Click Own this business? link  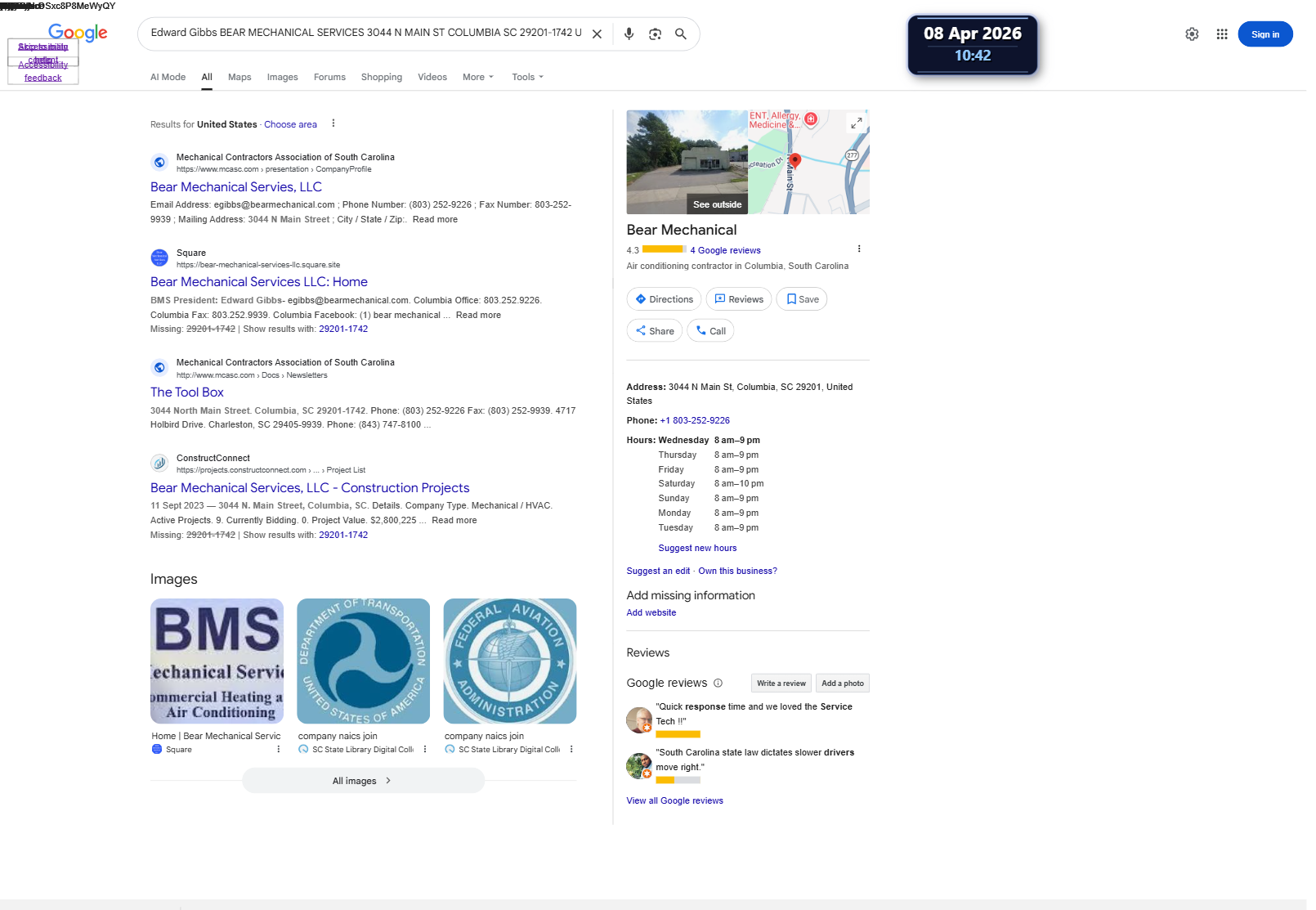(737, 571)
